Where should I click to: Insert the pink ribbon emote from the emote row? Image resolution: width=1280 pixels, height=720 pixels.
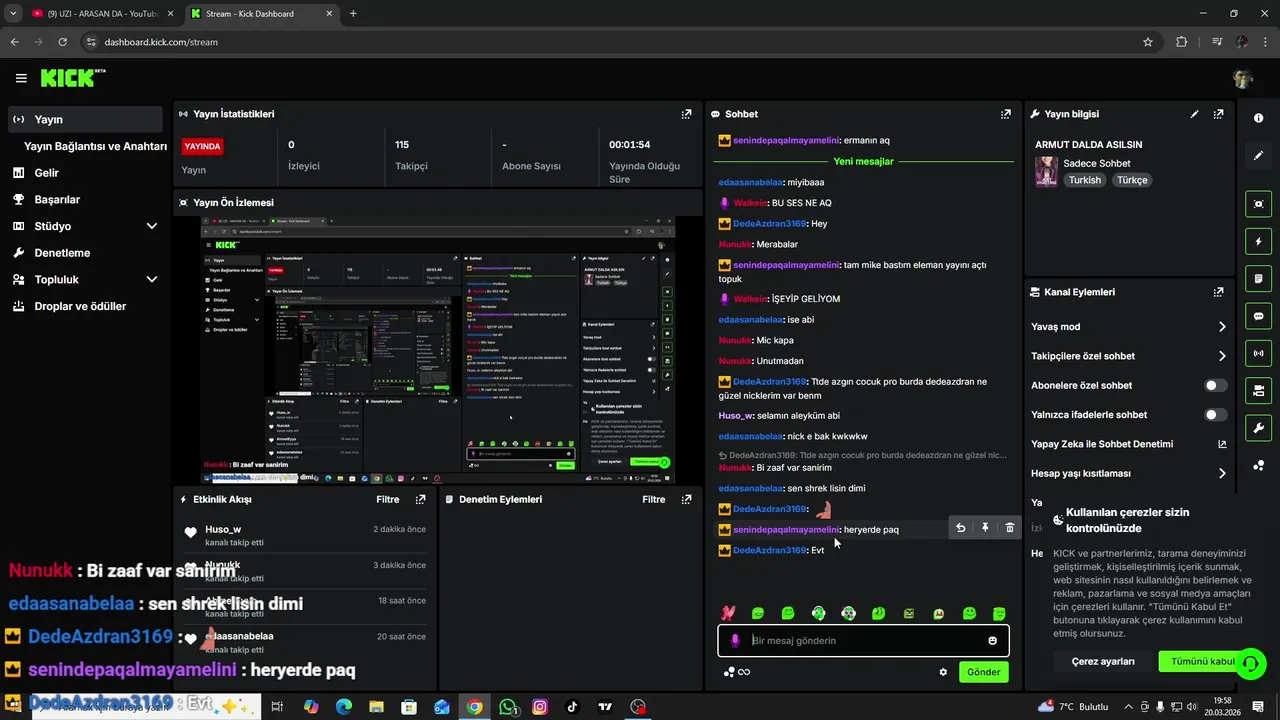click(x=728, y=613)
